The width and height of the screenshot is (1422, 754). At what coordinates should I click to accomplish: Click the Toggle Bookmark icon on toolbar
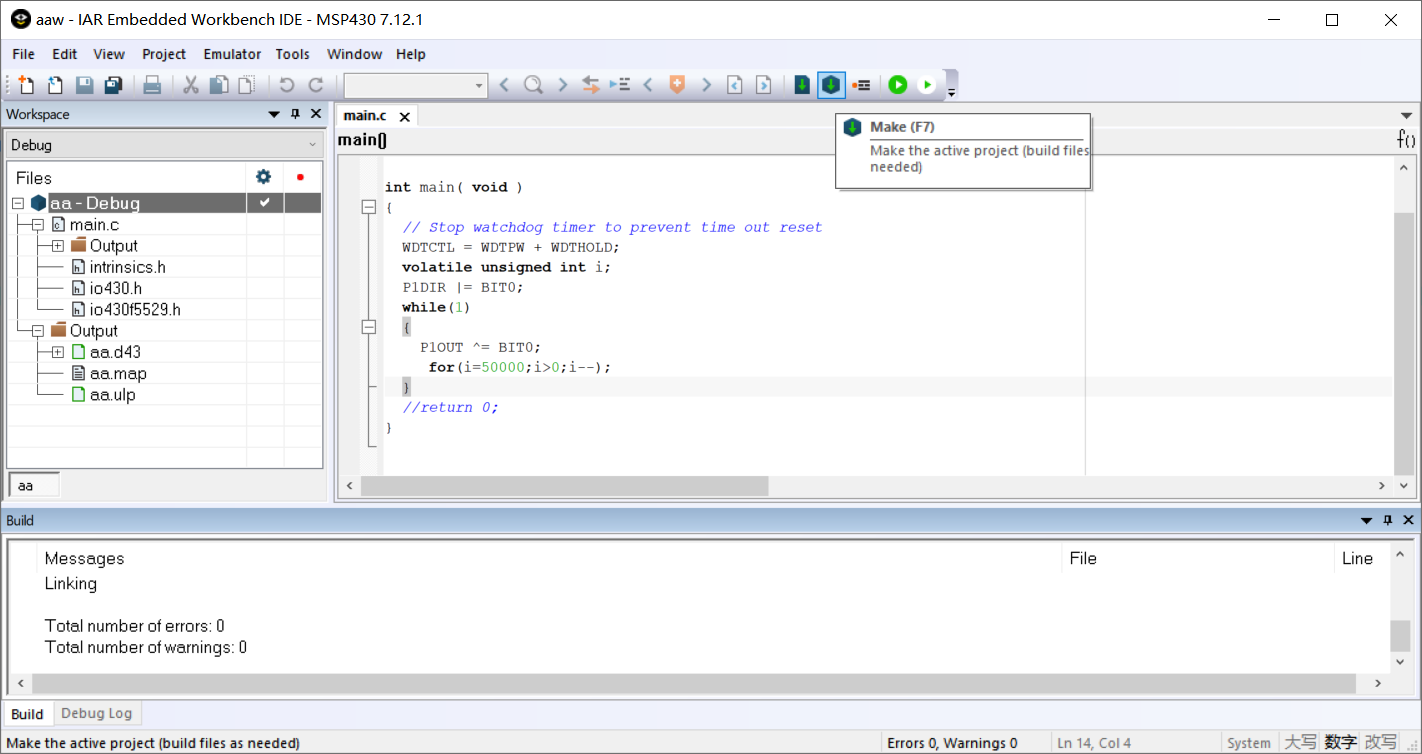pos(677,85)
